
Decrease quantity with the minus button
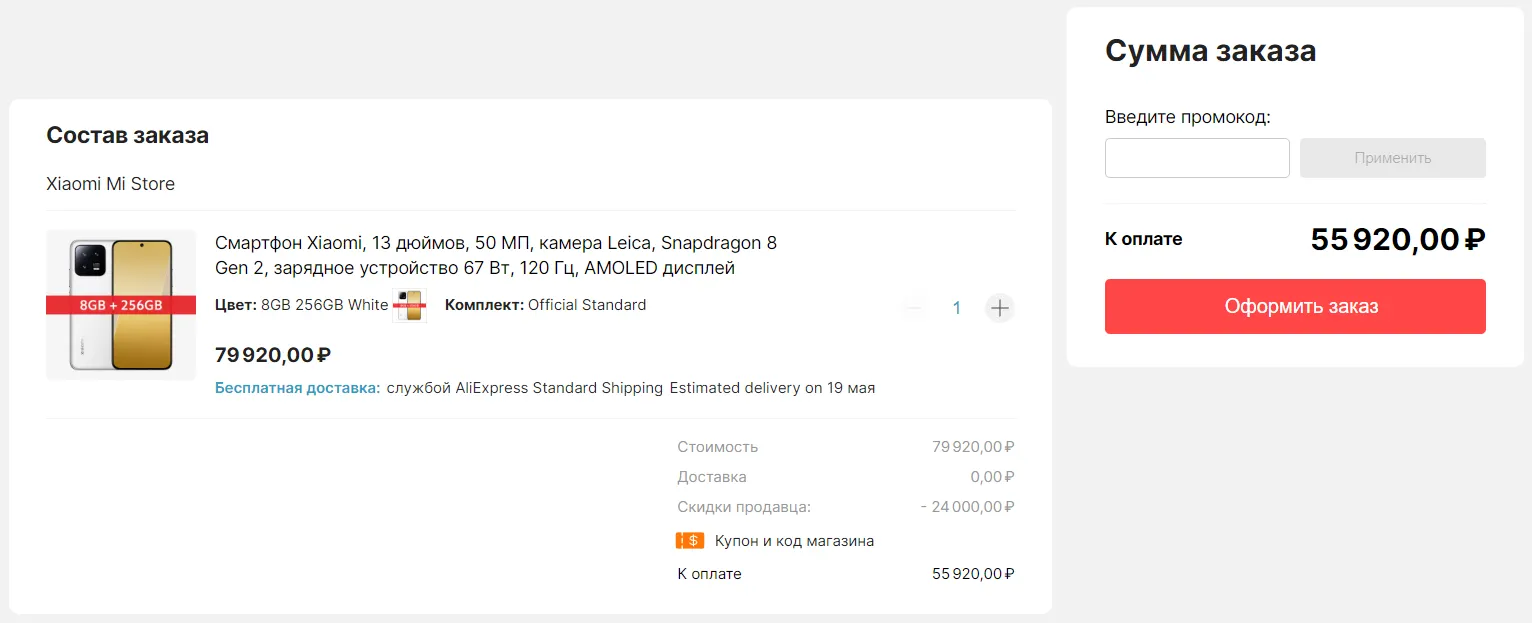pyautogui.click(x=914, y=308)
